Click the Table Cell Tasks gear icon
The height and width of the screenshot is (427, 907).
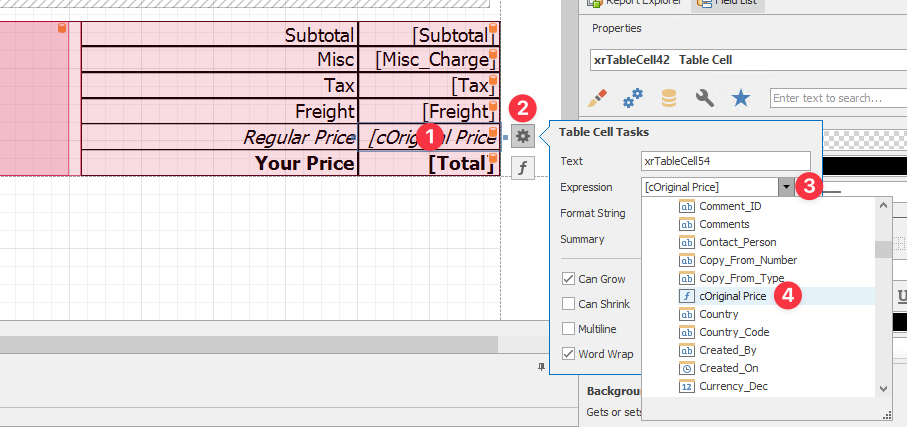(x=523, y=137)
